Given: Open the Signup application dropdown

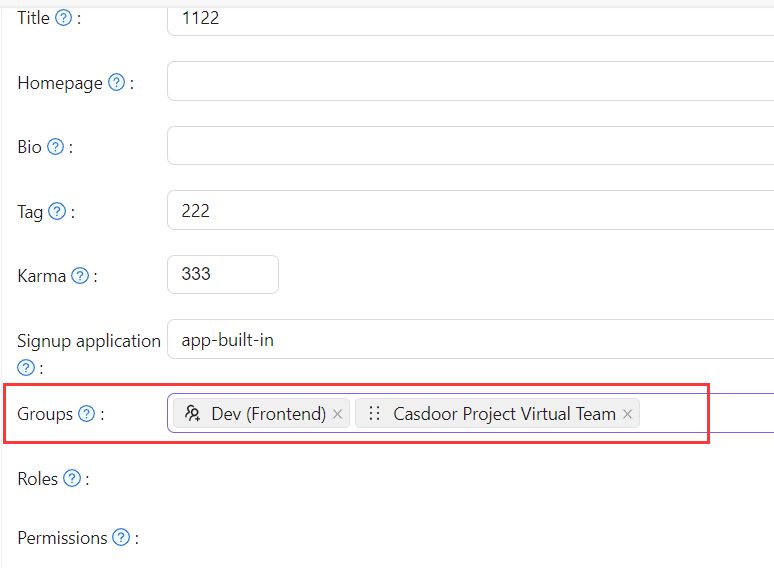Looking at the screenshot, I should click(470, 340).
